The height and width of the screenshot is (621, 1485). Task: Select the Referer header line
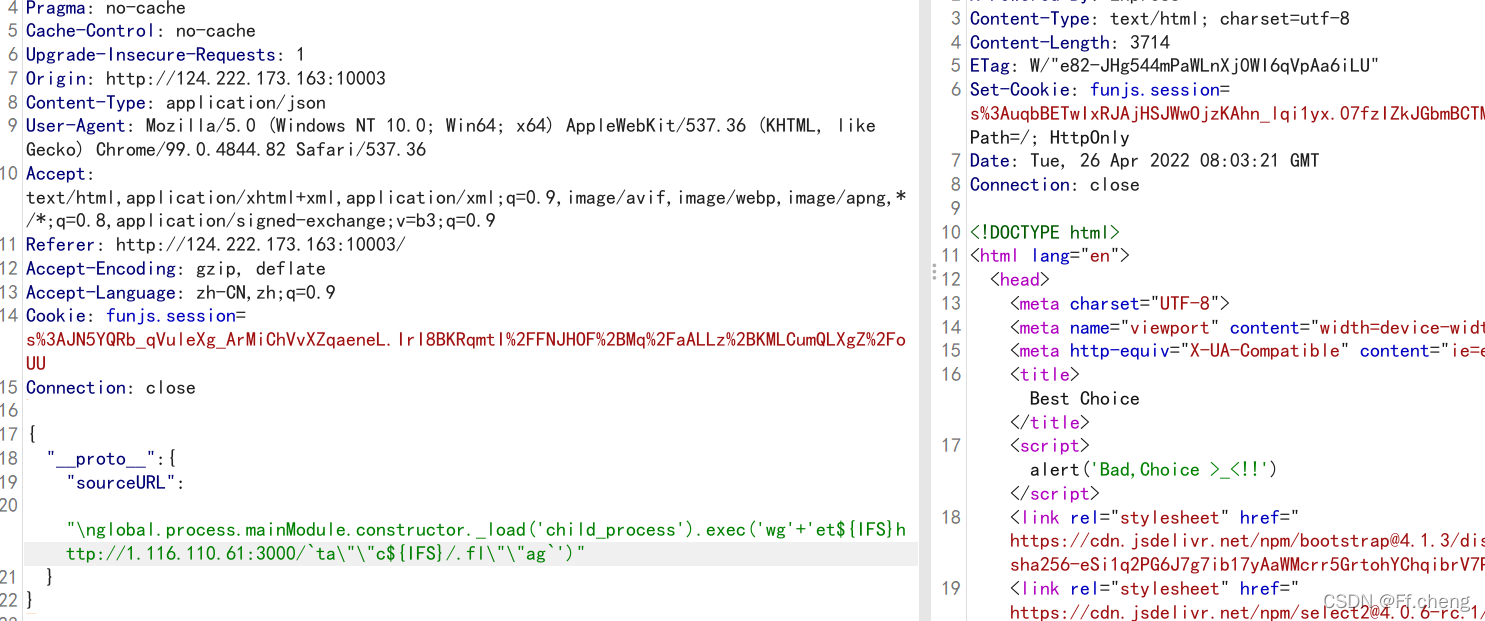216,245
